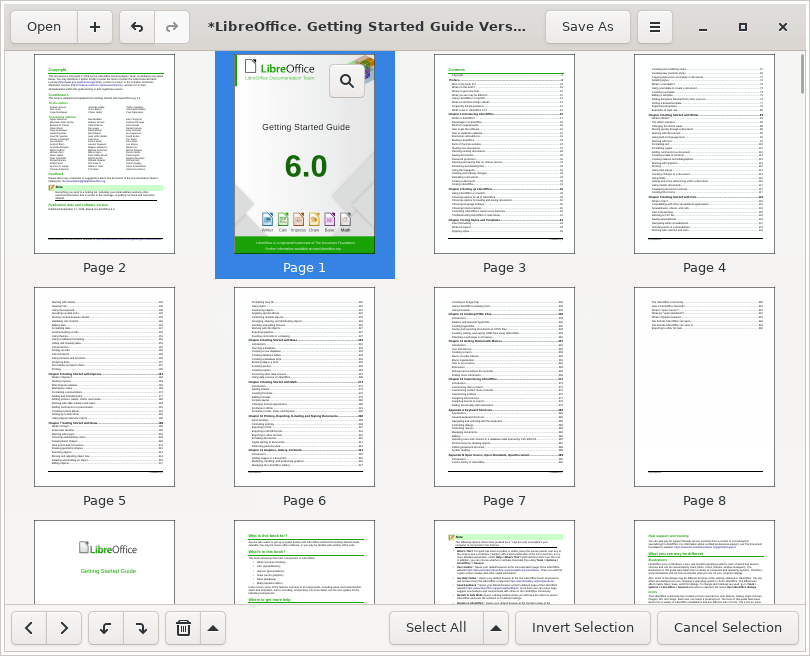The height and width of the screenshot is (656, 810).
Task: Select the Page 4 thumbnail
Action: (704, 154)
